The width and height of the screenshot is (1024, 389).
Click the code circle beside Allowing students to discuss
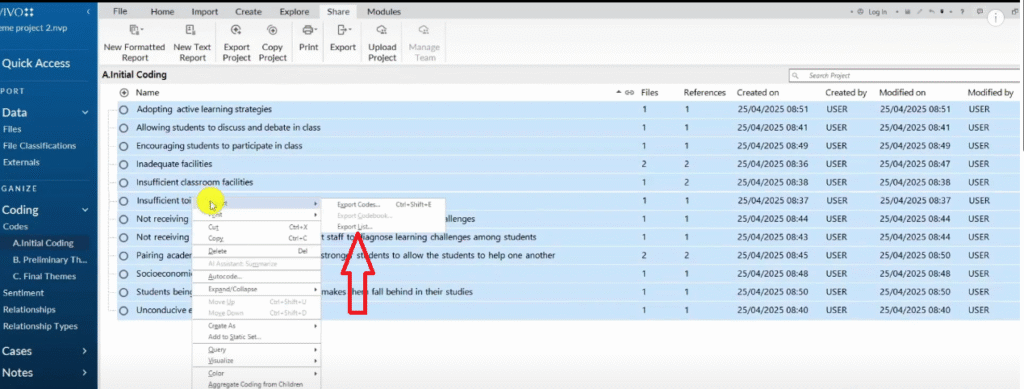pyautogui.click(x=123, y=128)
